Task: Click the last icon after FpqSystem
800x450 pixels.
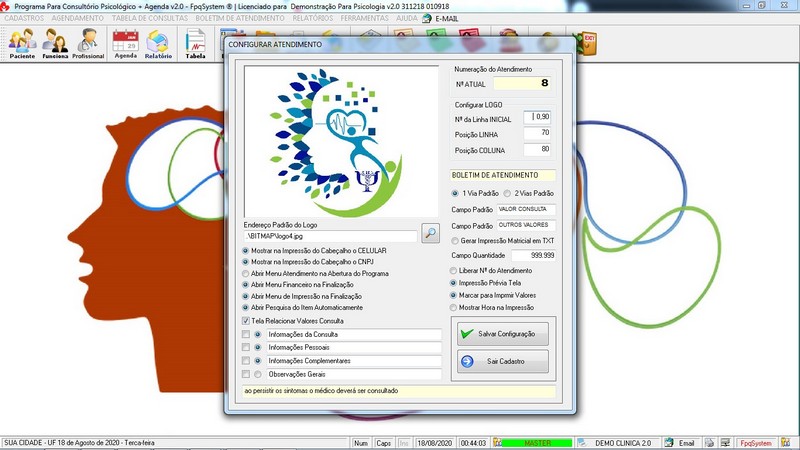Action: (x=786, y=443)
